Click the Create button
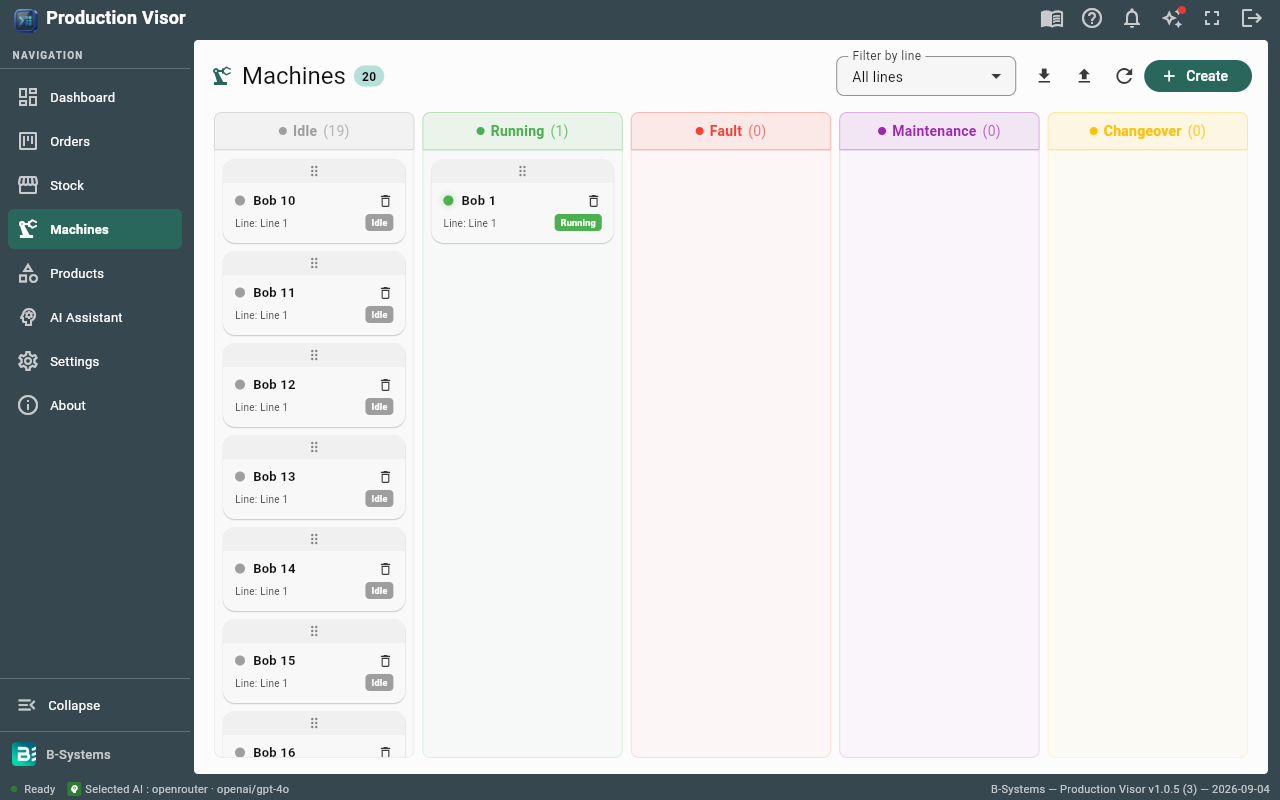Screen dimensions: 1280x800 pyautogui.click(x=1198, y=76)
